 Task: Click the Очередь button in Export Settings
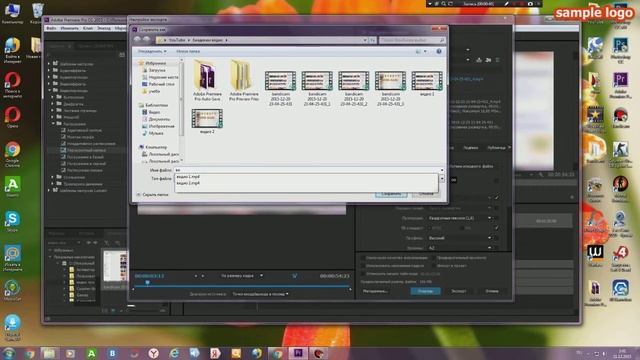(x=425, y=291)
